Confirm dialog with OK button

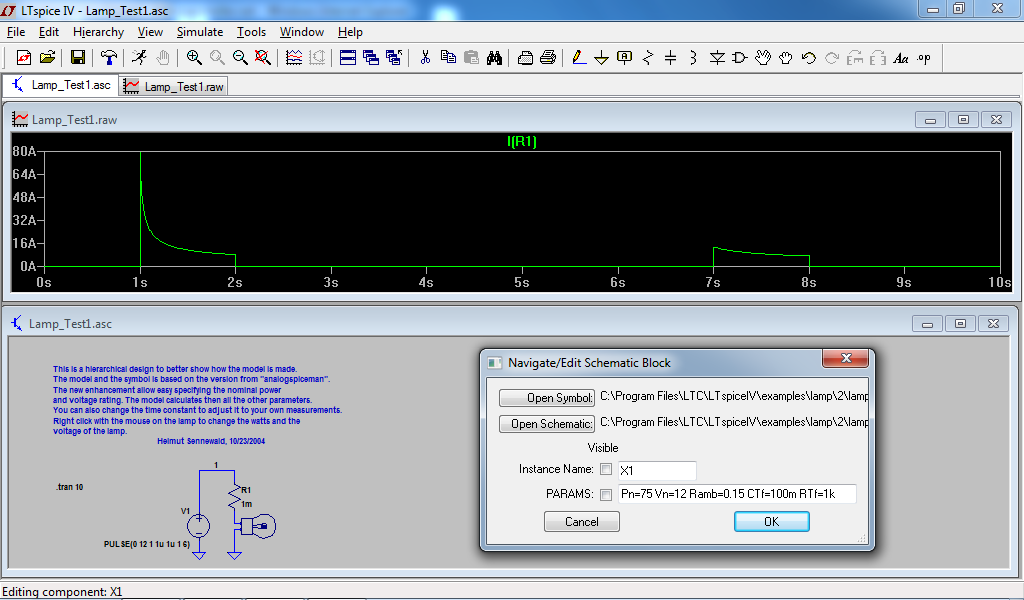[771, 522]
